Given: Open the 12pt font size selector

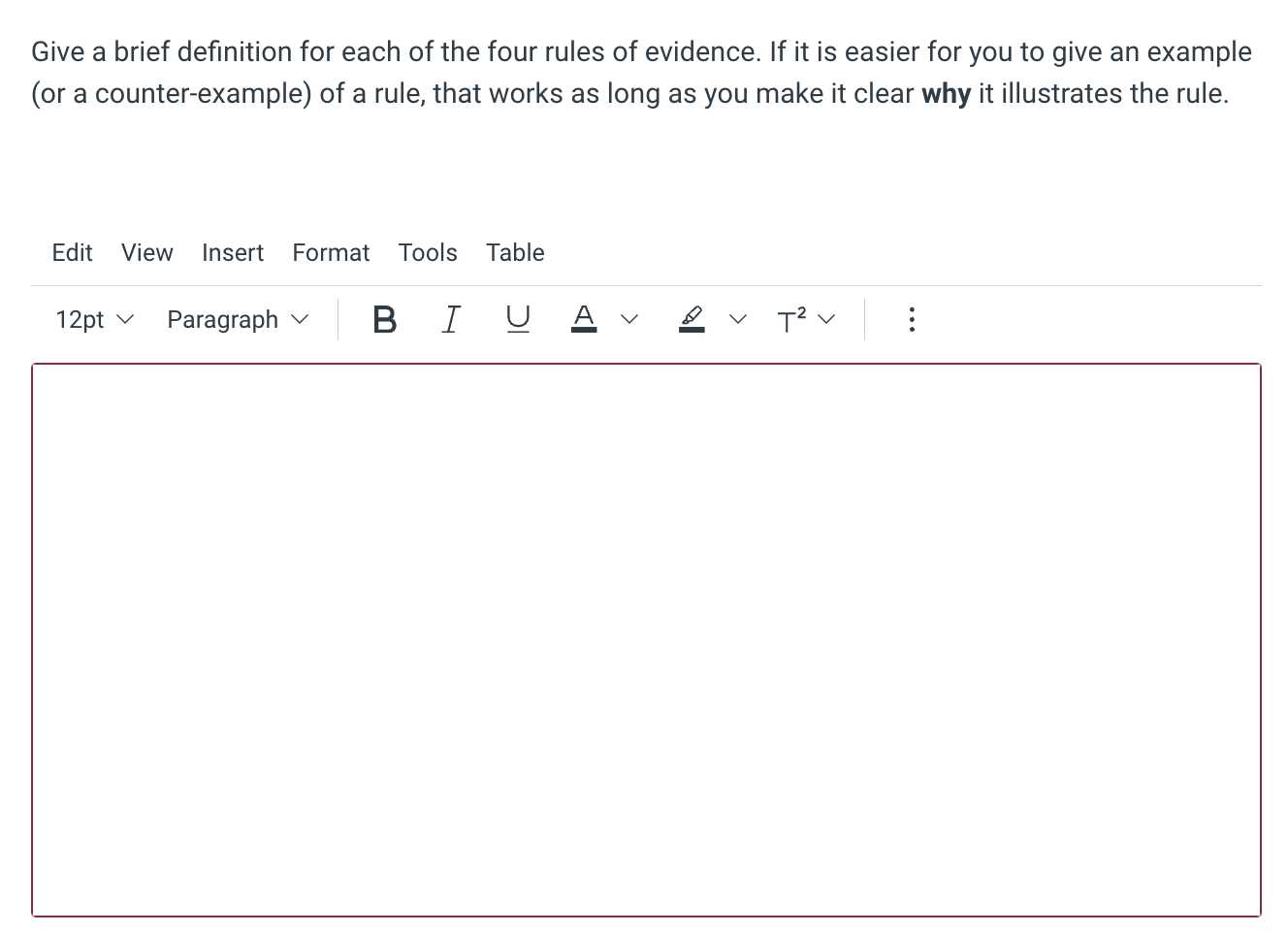Looking at the screenshot, I should point(93,319).
